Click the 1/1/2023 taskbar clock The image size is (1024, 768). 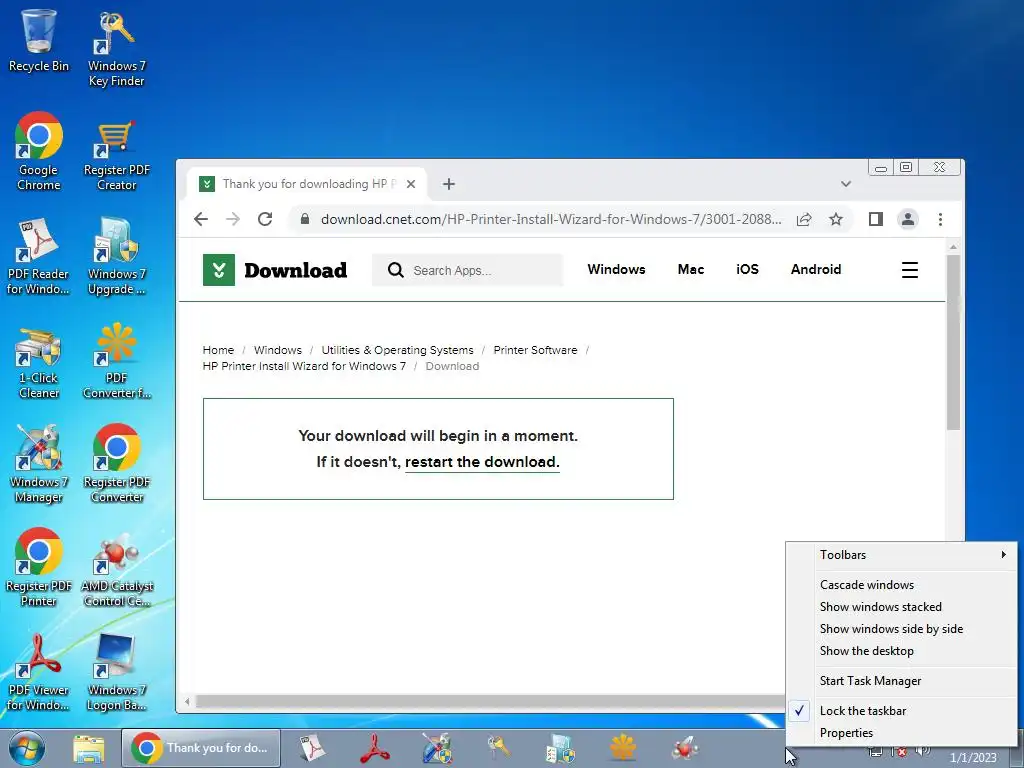973,758
